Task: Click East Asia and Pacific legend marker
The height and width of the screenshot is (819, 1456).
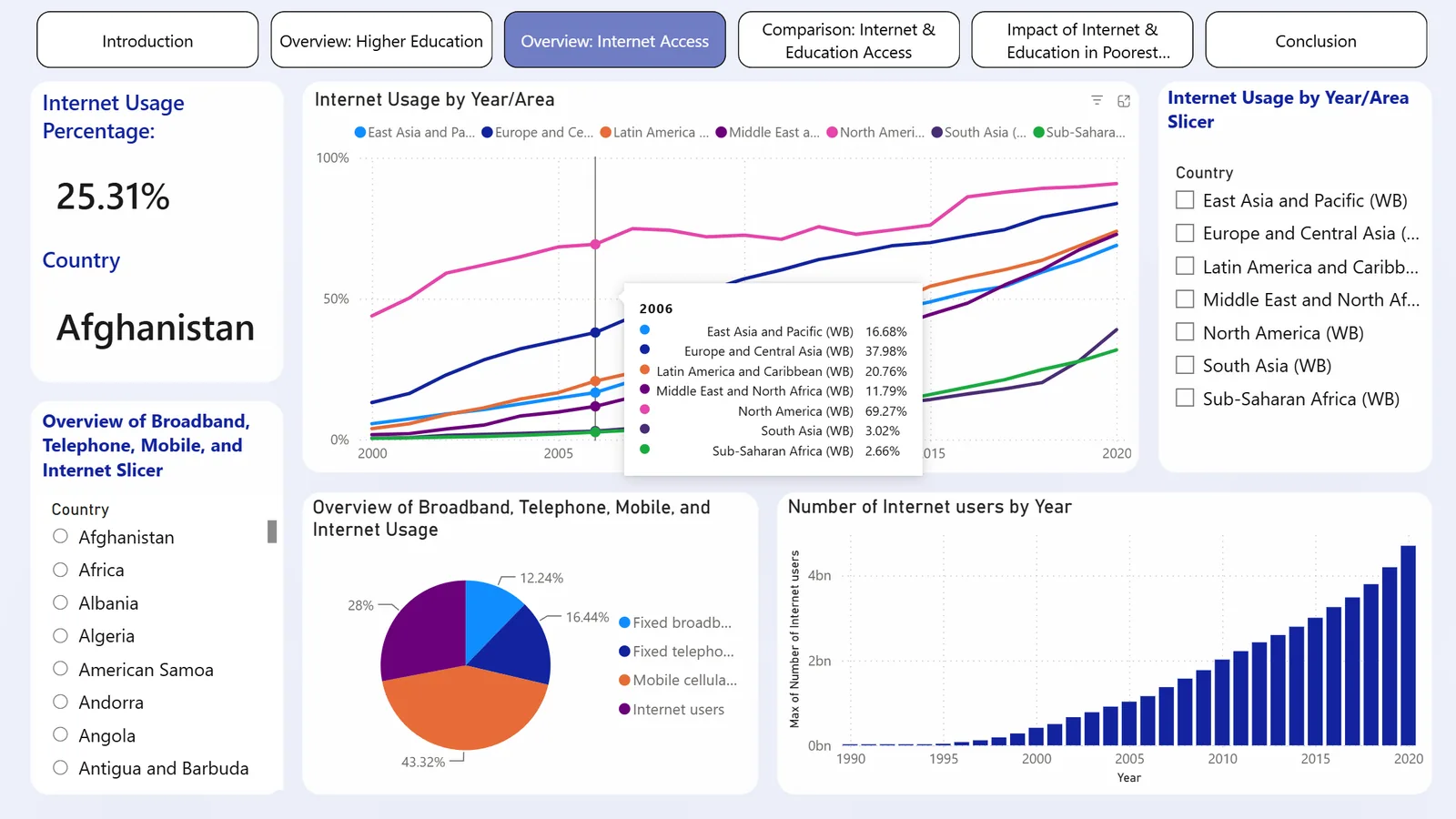Action: 360,132
